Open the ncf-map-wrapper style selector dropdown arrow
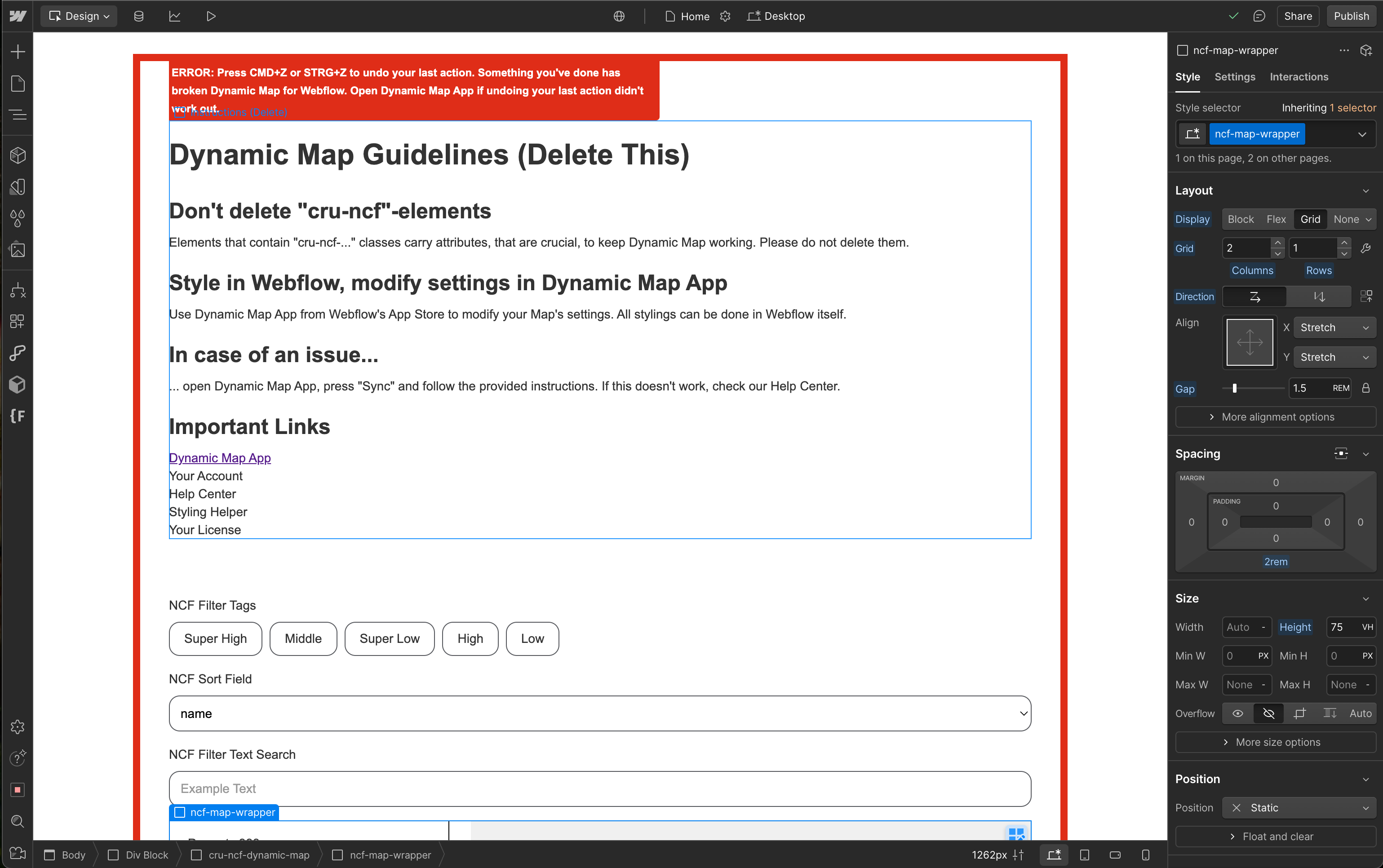The height and width of the screenshot is (868, 1383). [1362, 134]
